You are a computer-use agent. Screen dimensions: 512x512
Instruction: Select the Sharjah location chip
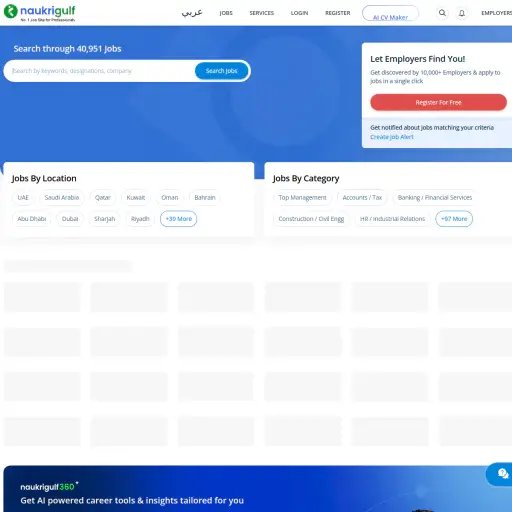[105, 219]
